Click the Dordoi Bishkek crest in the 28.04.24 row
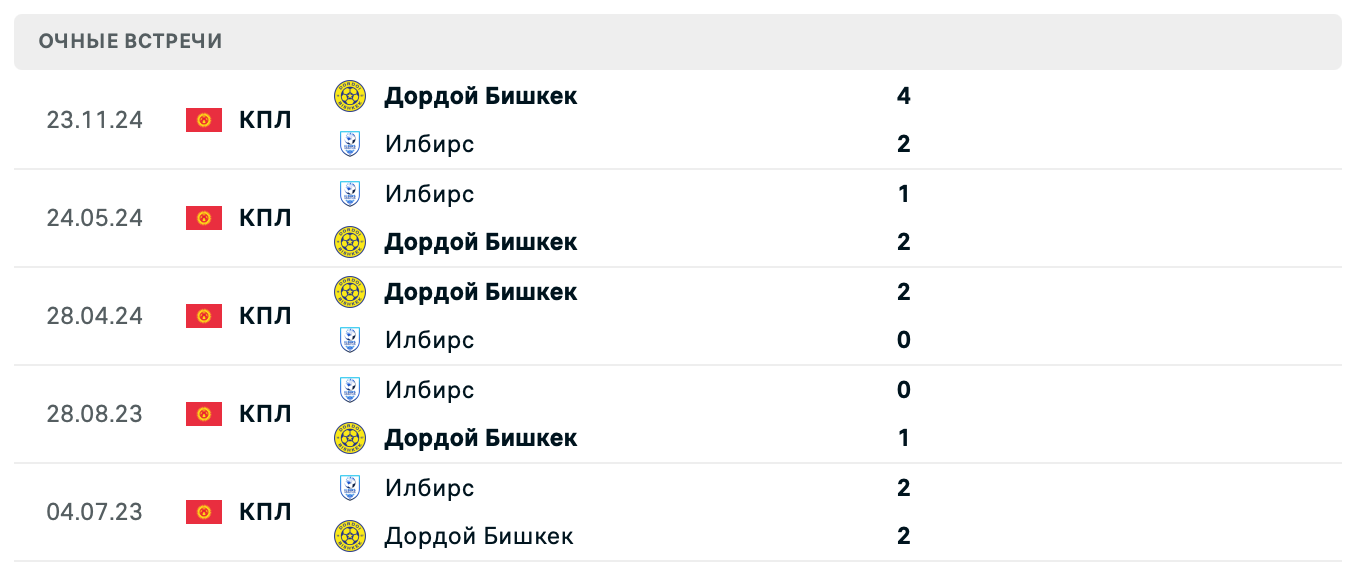This screenshot has height=576, width=1356. pos(351,292)
